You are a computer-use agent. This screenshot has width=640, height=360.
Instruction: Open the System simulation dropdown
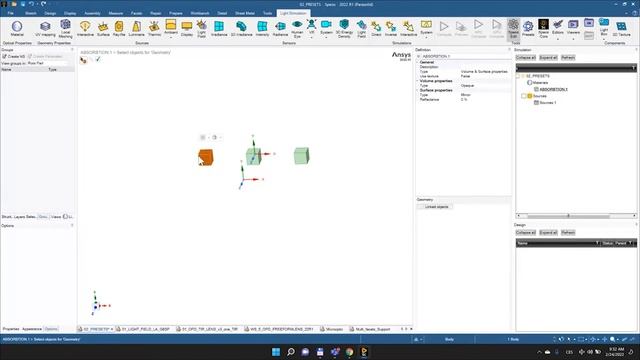pos(426,38)
